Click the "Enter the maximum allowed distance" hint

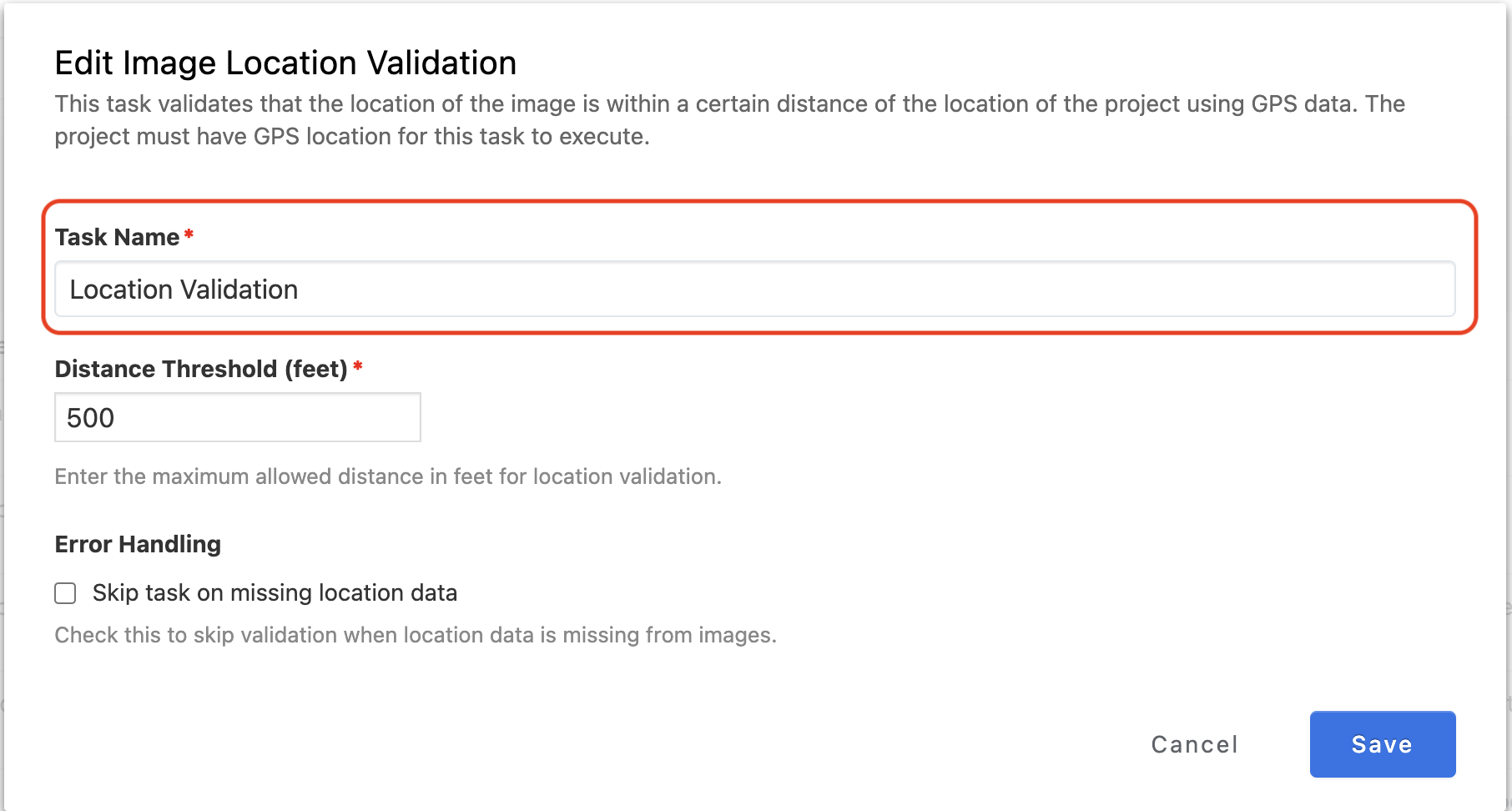click(388, 476)
